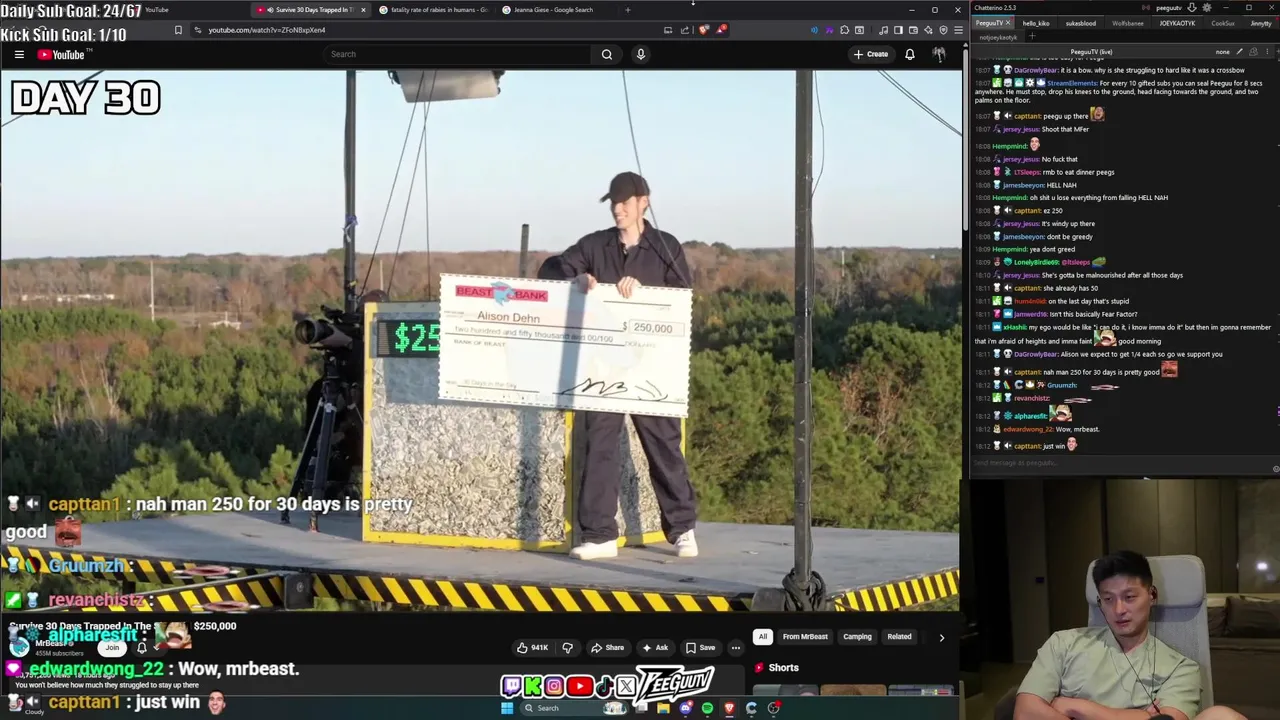Screen dimensions: 1280x720
Task: Open the MrBeast channel avatar
Action: tap(19, 646)
